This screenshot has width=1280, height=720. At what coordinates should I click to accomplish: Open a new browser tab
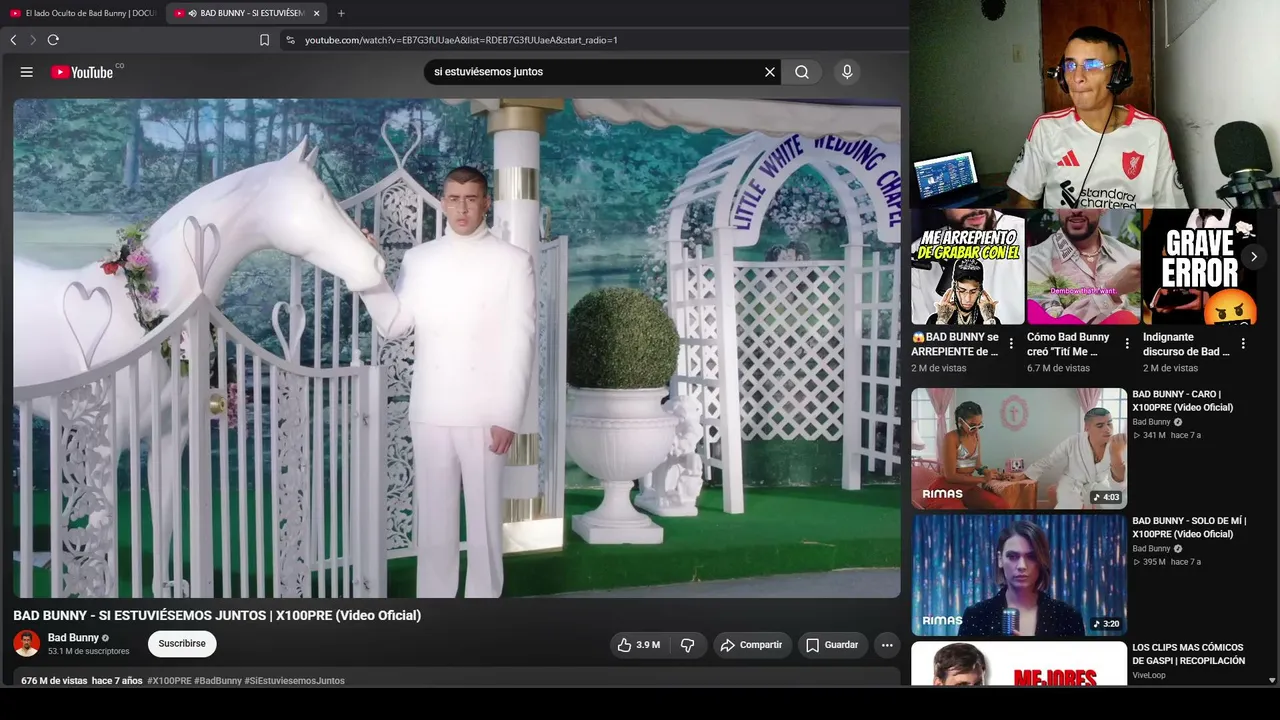tap(341, 13)
